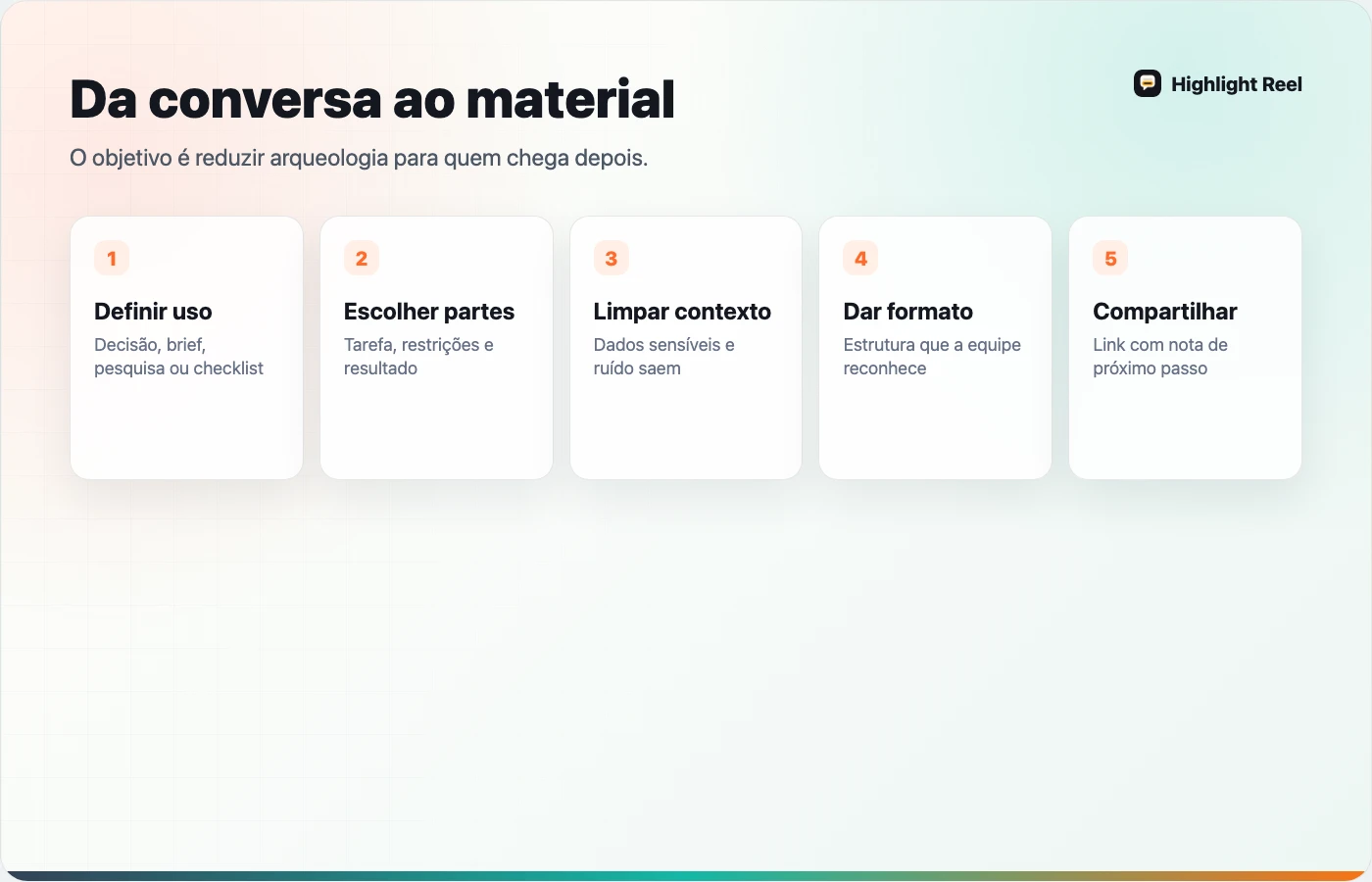This screenshot has width=1372, height=882.
Task: Click the 'Escolher partes' card heading
Action: [429, 312]
